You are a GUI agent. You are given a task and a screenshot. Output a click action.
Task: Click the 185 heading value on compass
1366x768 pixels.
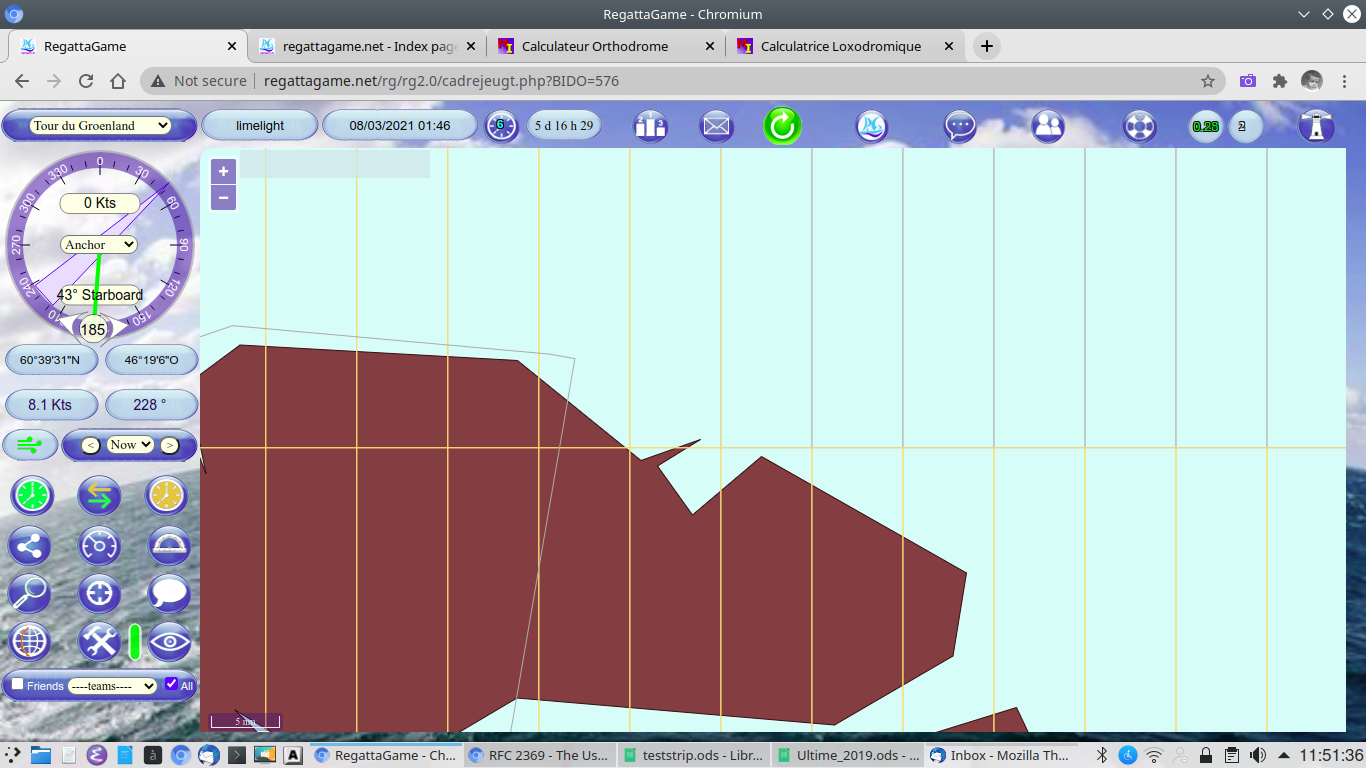[x=93, y=329]
